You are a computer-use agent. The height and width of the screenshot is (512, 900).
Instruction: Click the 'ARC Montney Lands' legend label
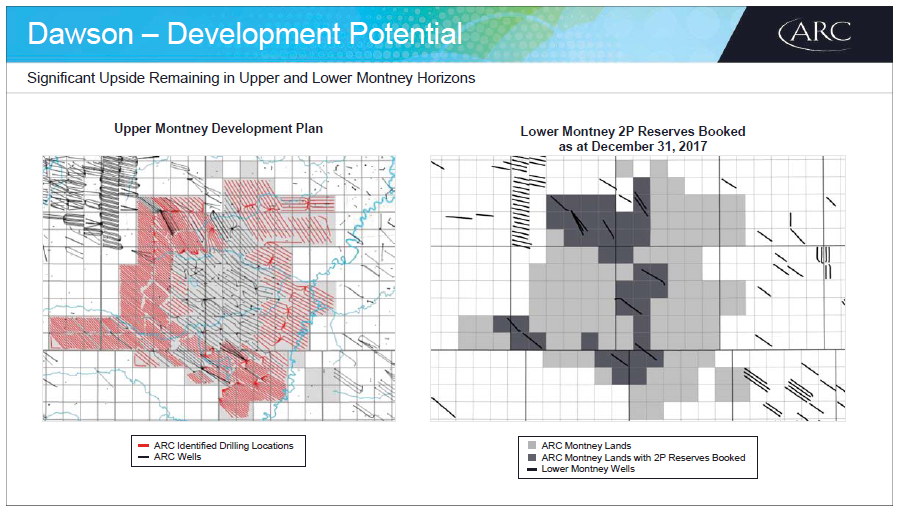click(x=586, y=445)
